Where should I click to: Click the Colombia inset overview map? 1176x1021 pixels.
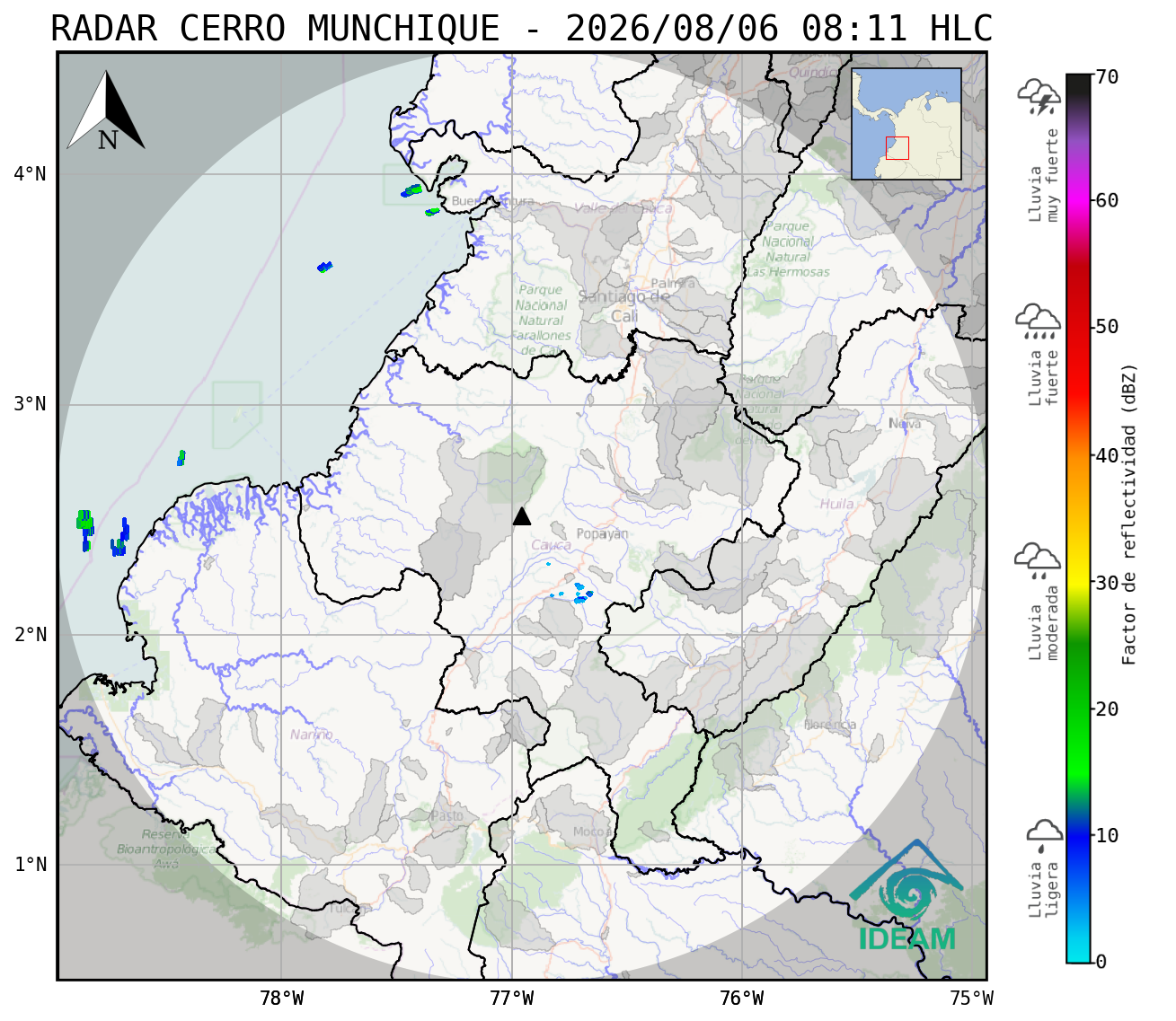[x=906, y=124]
